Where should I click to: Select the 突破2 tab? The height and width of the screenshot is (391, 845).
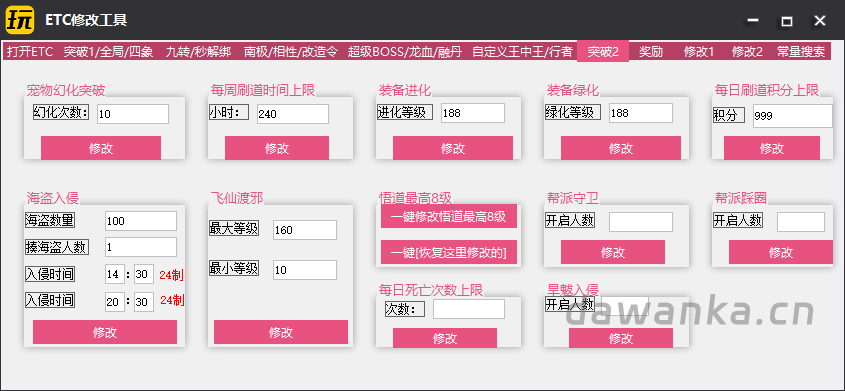(x=603, y=52)
